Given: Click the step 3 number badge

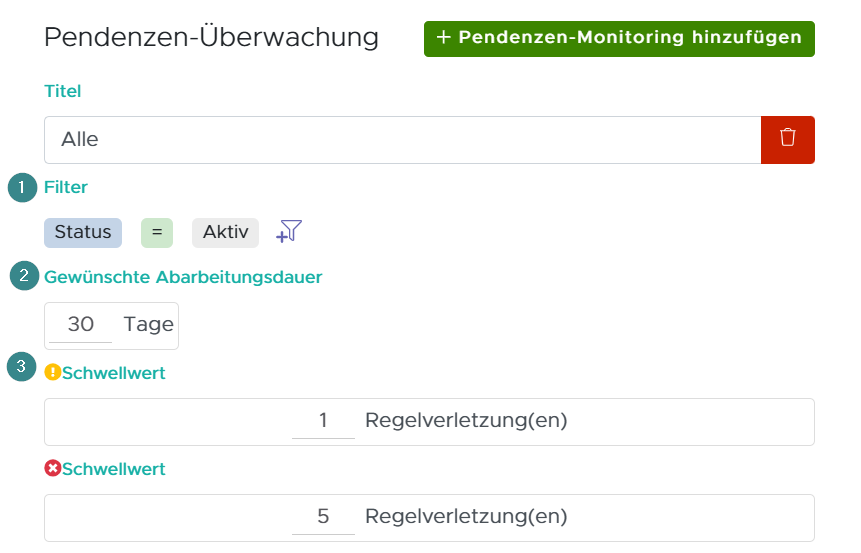Looking at the screenshot, I should 22,367.
